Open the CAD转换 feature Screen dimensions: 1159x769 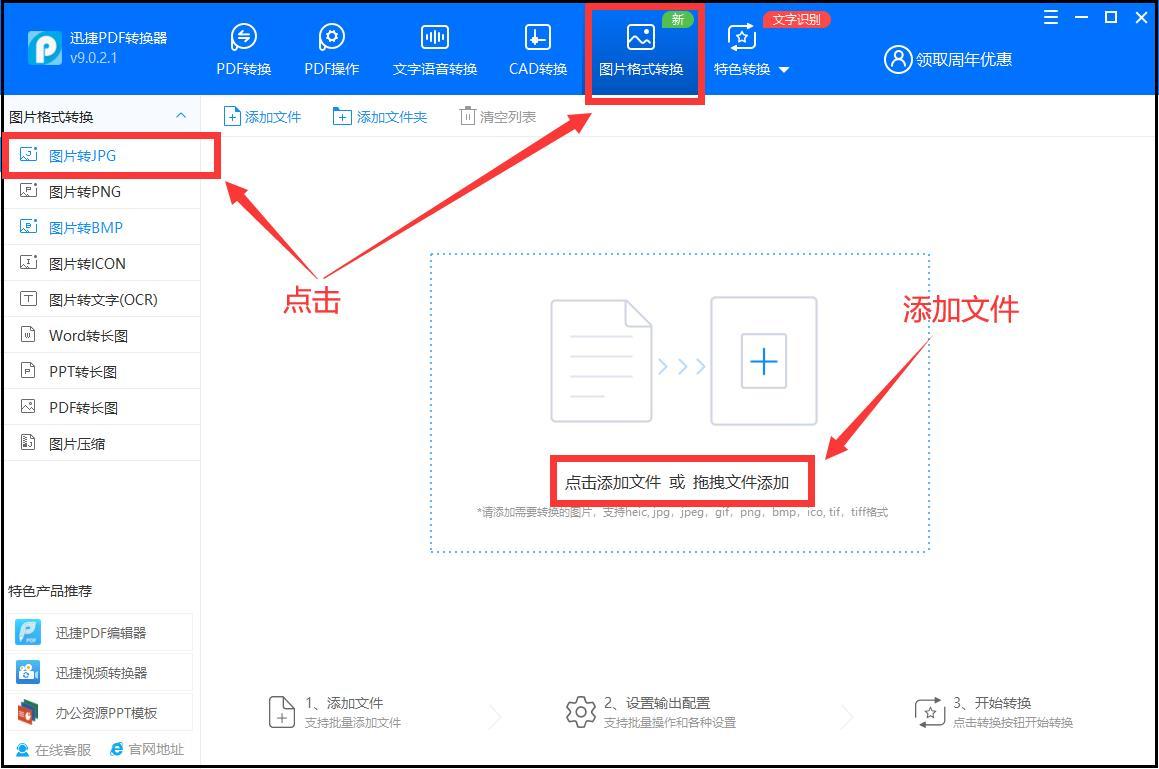point(536,45)
